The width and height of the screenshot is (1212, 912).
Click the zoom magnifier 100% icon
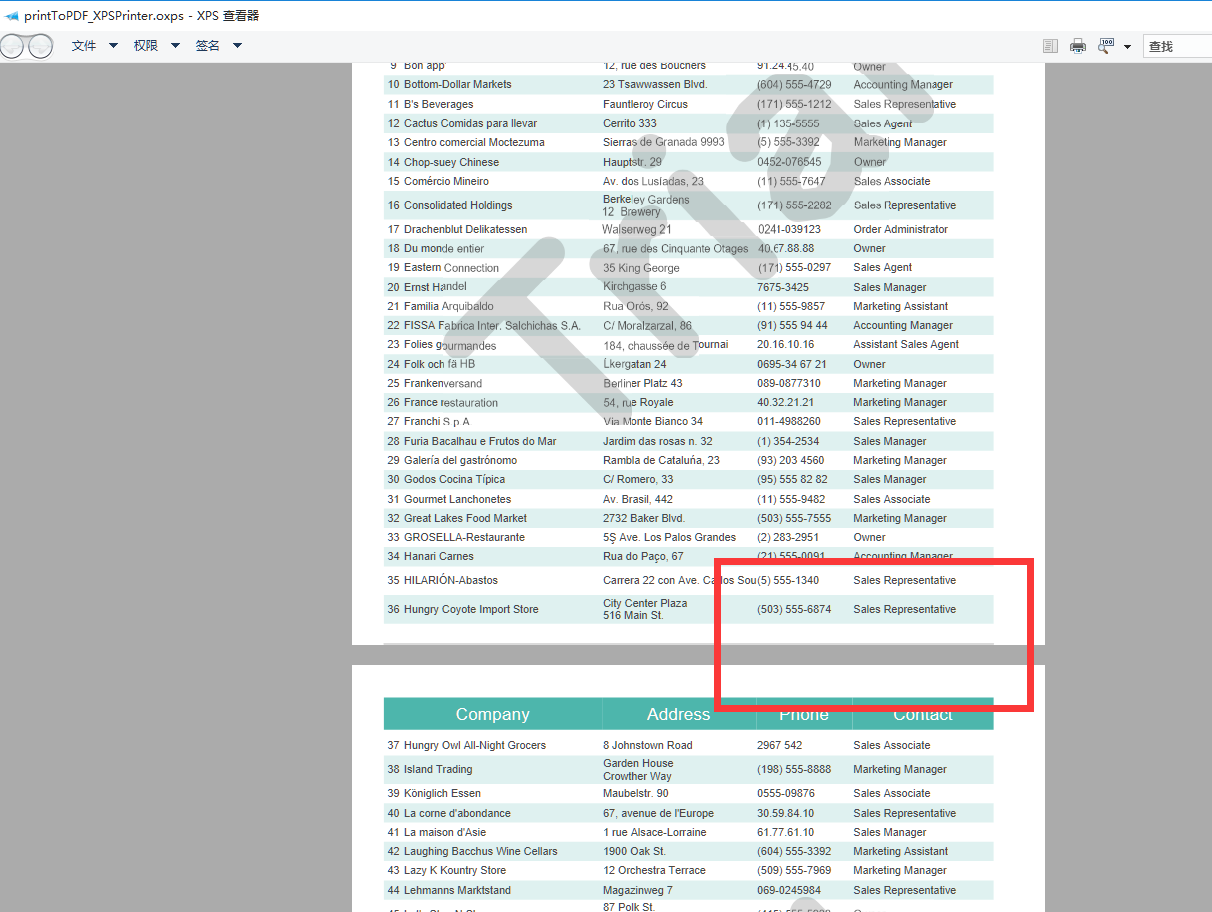(1106, 46)
